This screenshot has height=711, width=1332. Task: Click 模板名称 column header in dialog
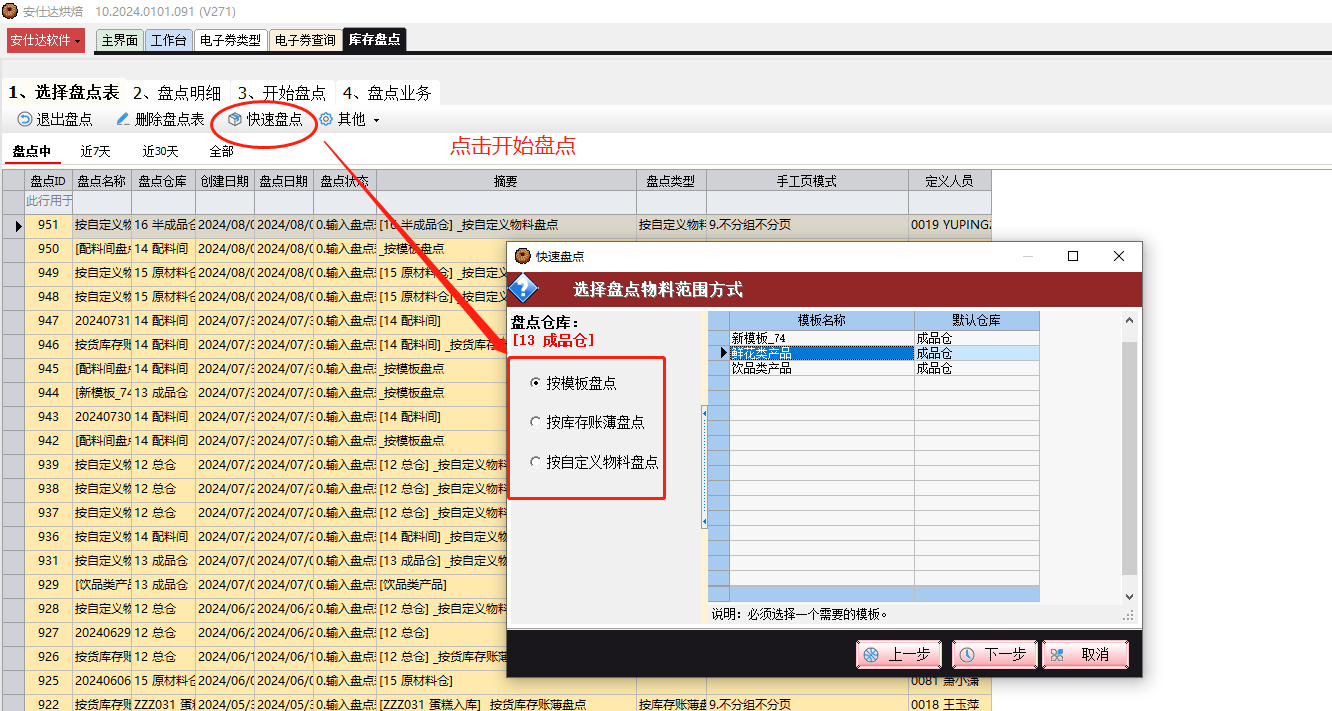click(x=821, y=321)
